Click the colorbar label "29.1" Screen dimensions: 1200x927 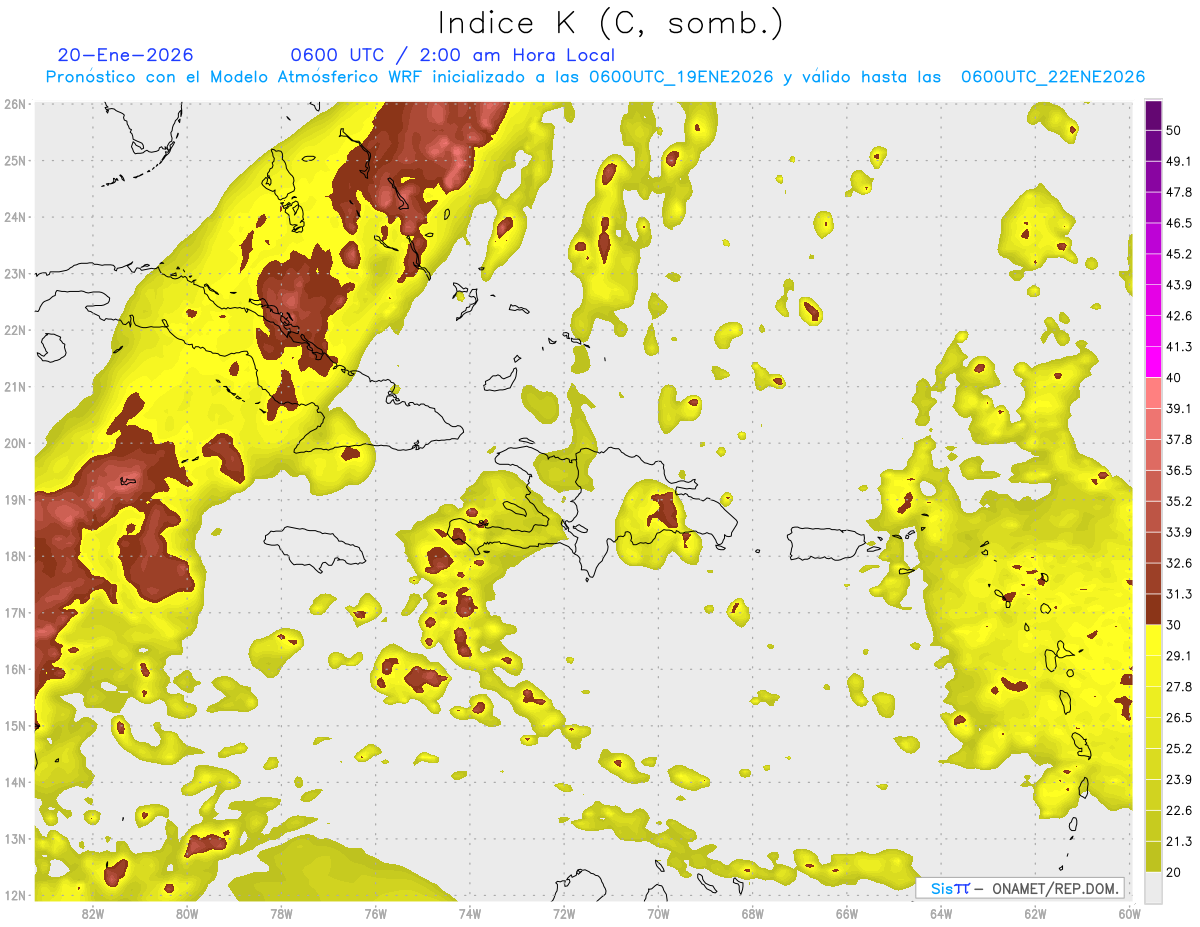click(x=1178, y=656)
